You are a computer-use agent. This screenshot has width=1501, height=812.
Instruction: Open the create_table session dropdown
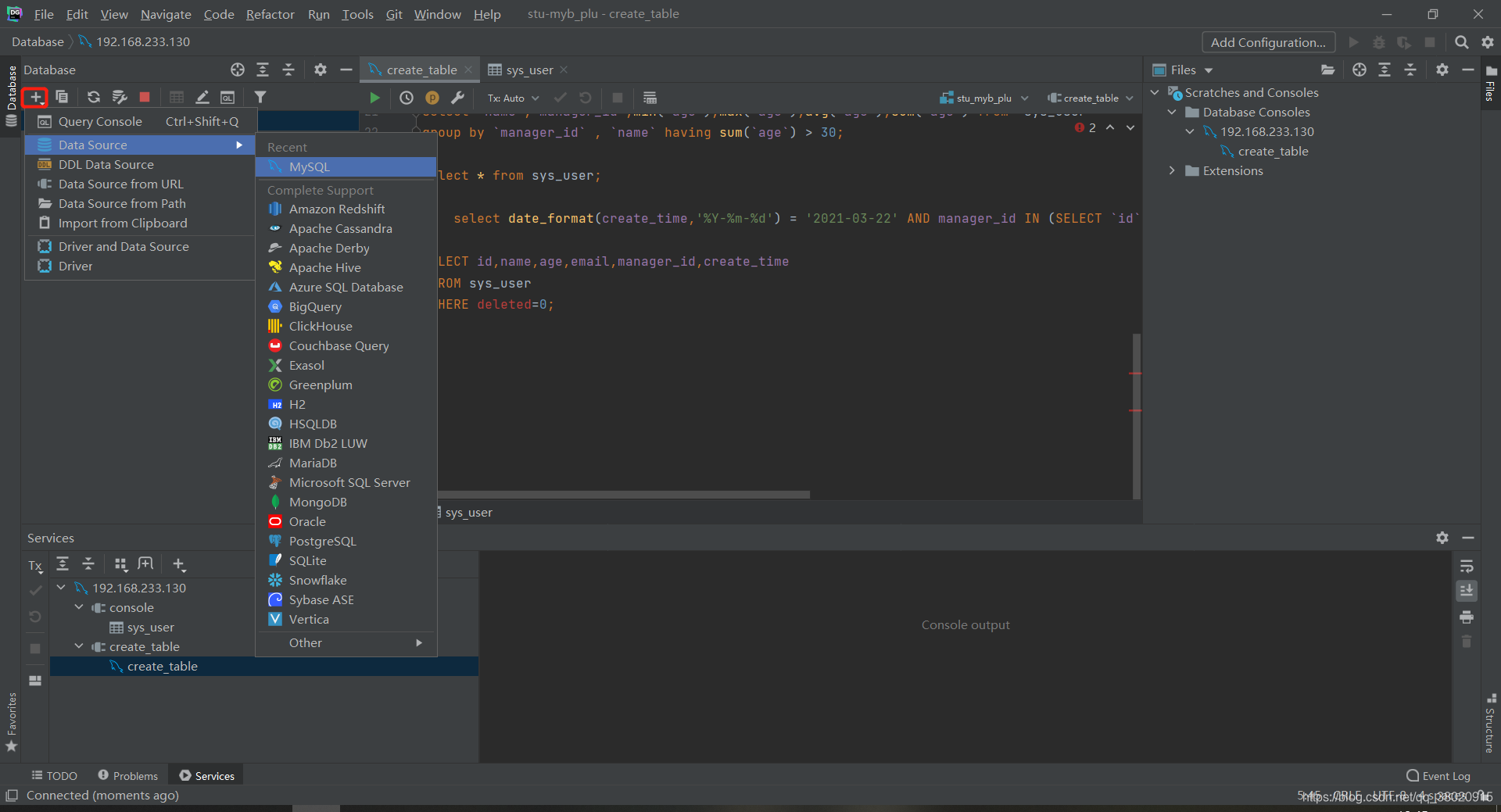click(x=1091, y=98)
